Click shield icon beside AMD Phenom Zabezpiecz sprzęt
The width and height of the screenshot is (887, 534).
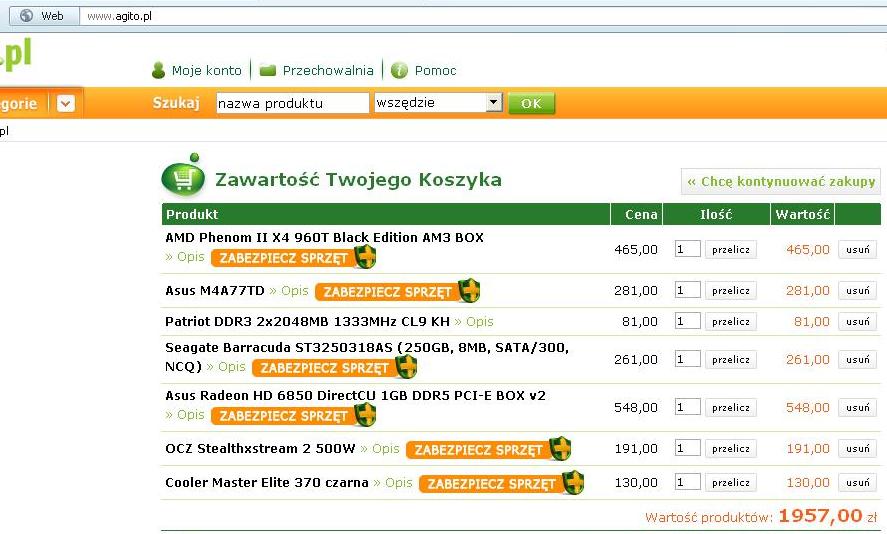[x=365, y=257]
